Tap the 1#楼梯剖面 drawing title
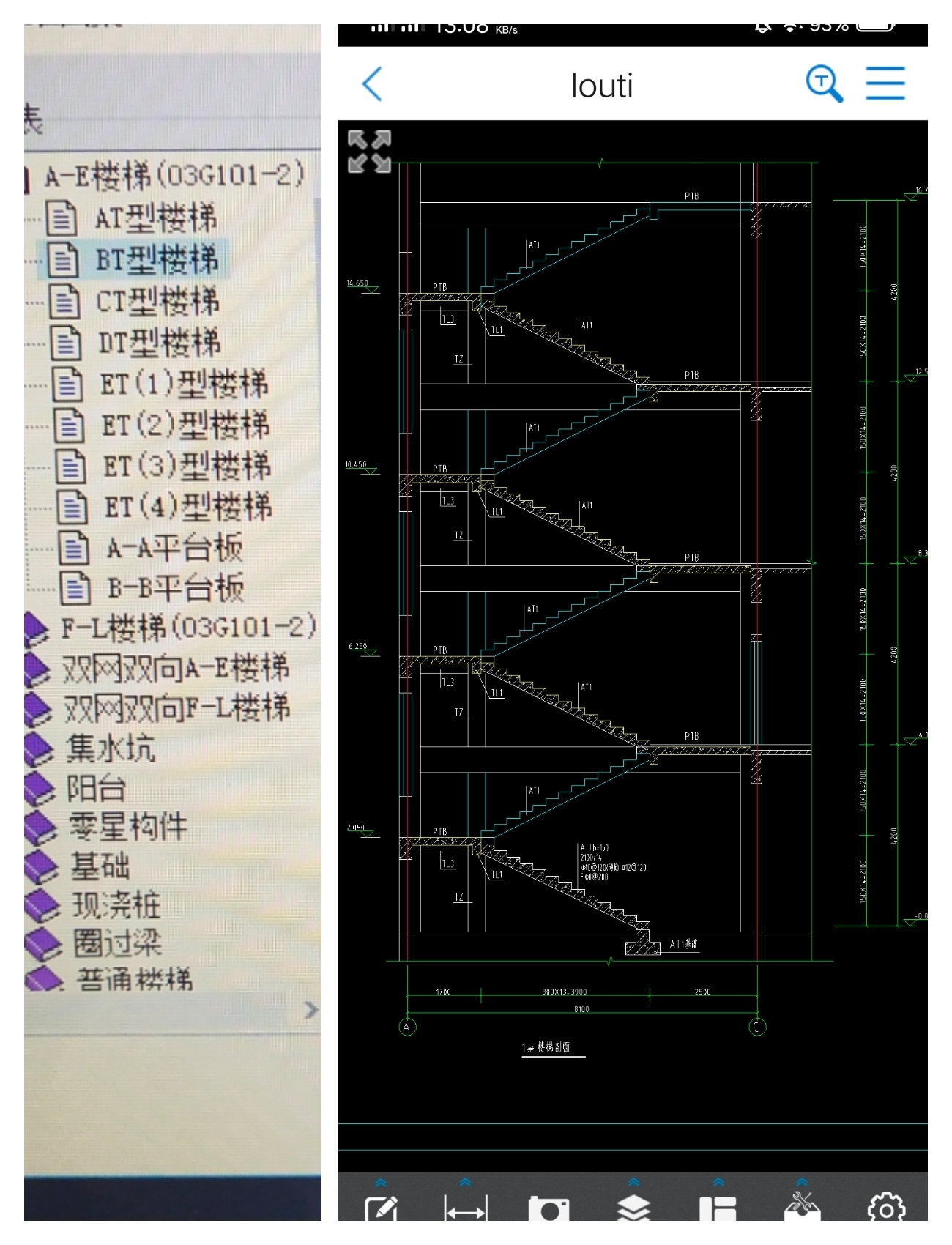This screenshot has width=952, height=1245. (546, 1047)
